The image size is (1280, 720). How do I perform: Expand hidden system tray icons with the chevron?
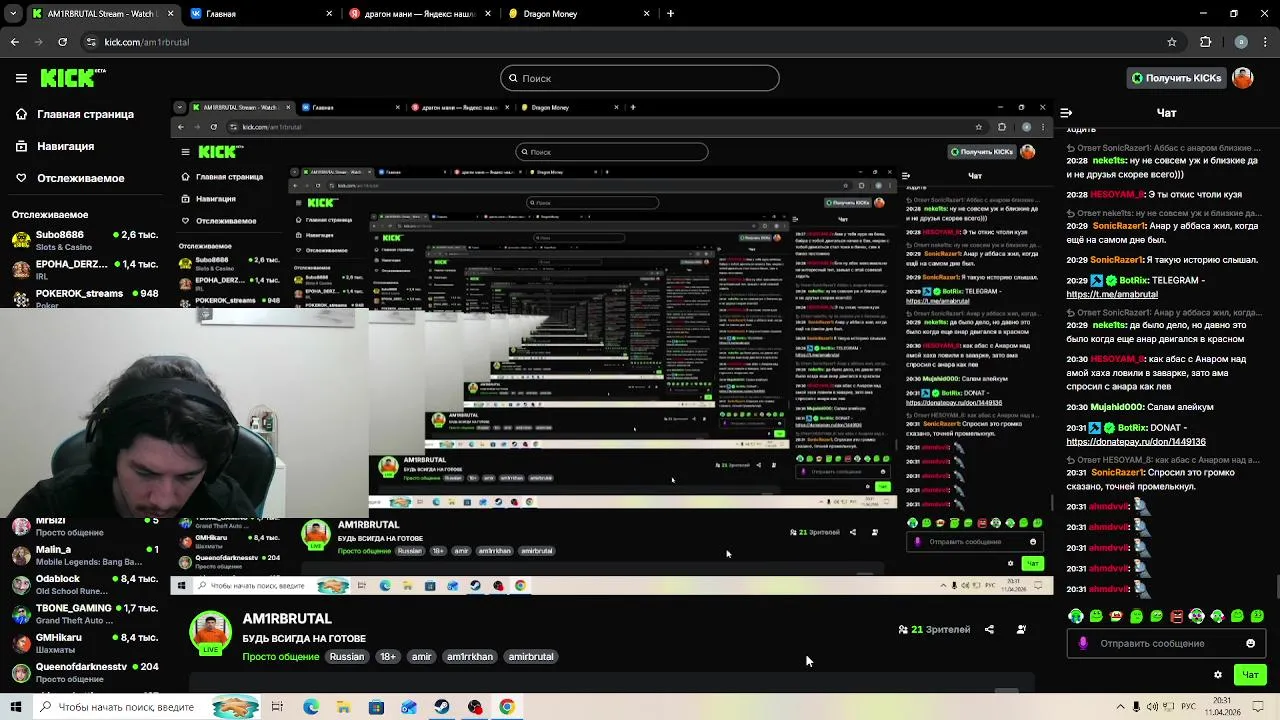coord(1119,707)
